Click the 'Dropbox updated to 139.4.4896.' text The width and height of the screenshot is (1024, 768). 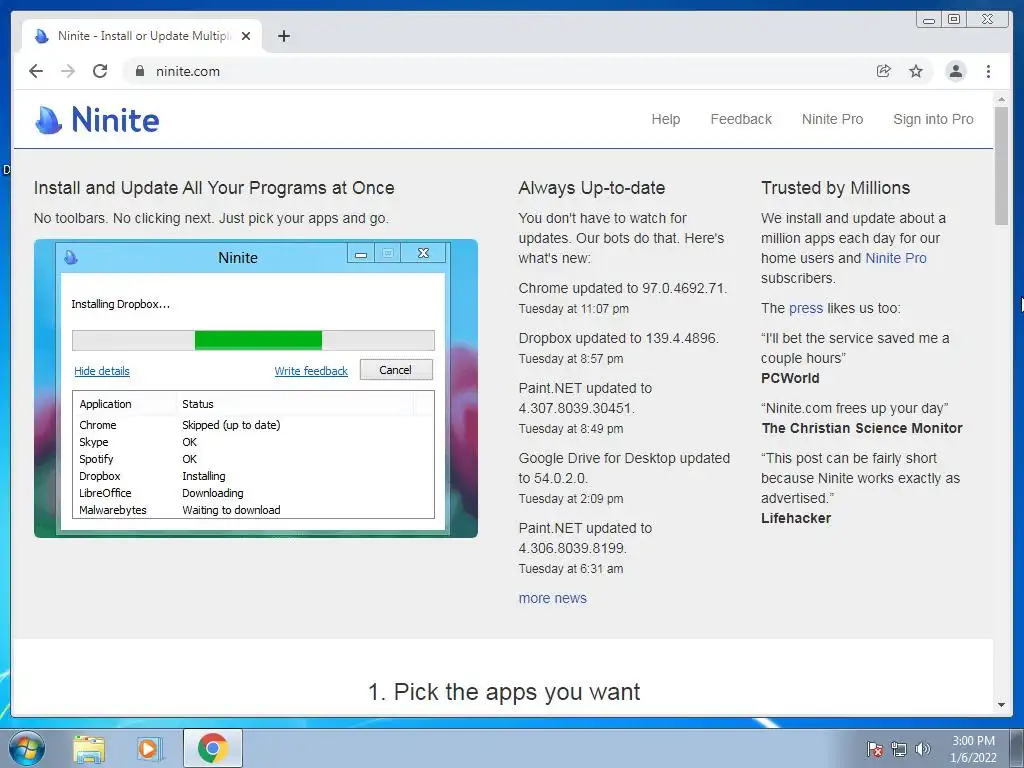tap(618, 338)
